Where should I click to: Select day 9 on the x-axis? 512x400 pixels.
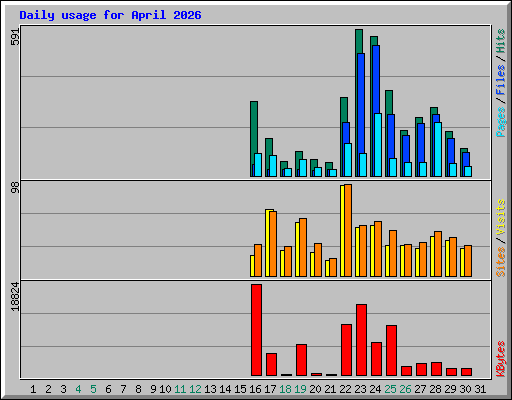[x=153, y=389]
